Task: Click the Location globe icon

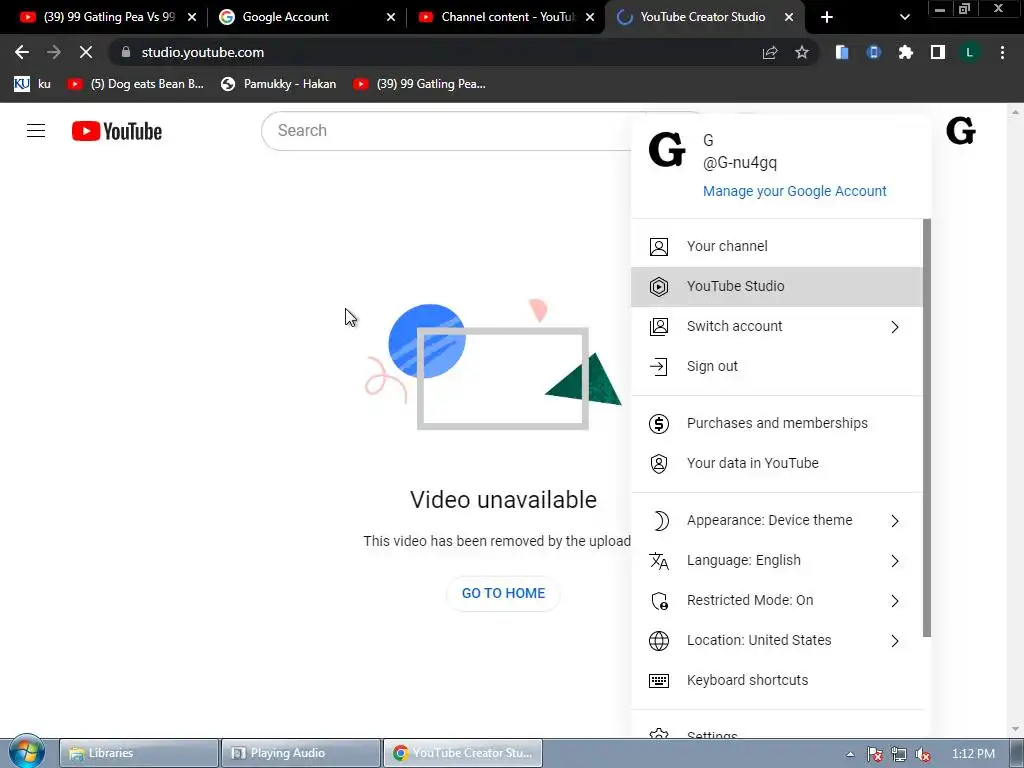Action: point(659,641)
